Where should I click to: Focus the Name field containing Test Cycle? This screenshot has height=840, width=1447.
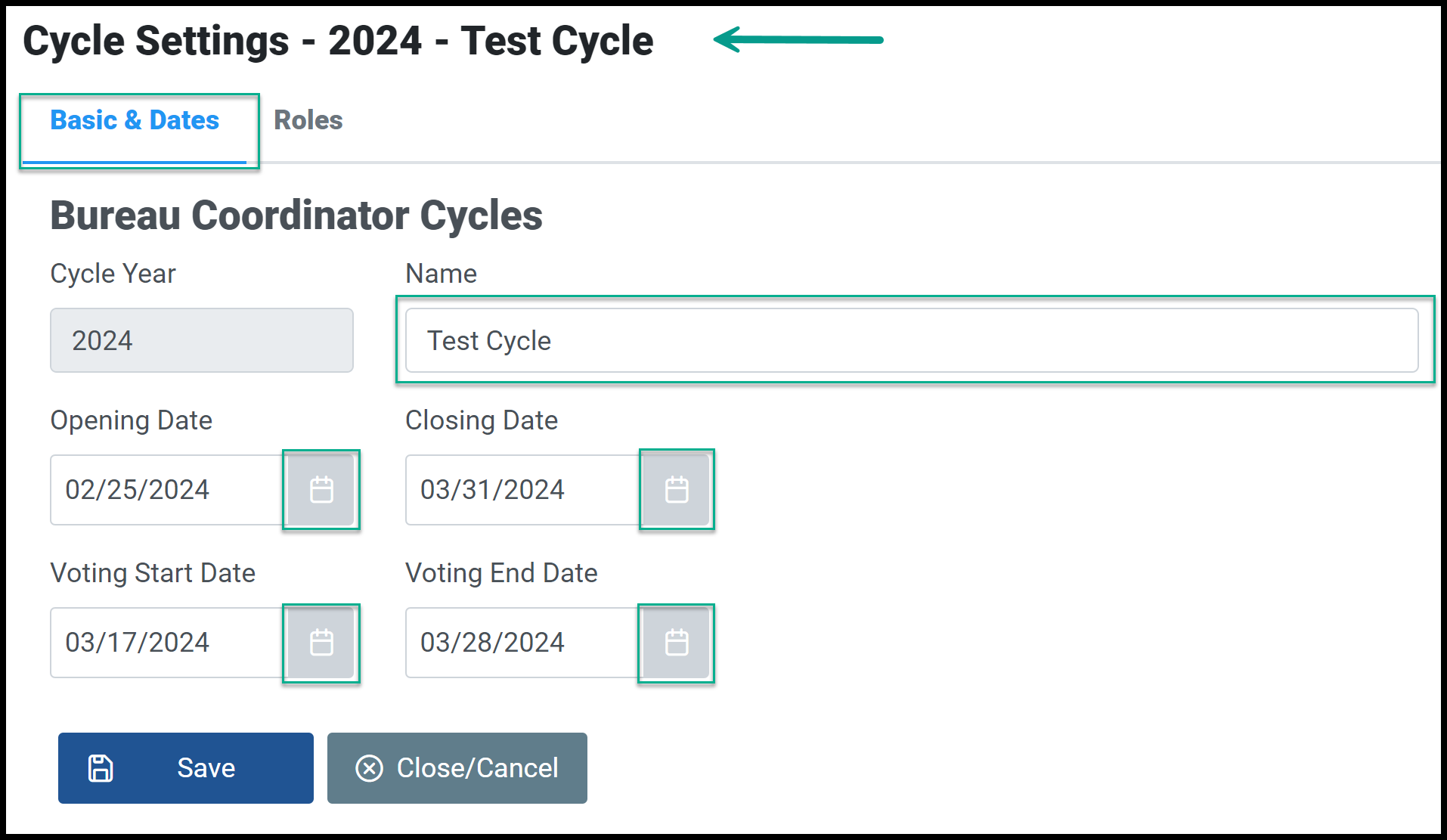[912, 340]
